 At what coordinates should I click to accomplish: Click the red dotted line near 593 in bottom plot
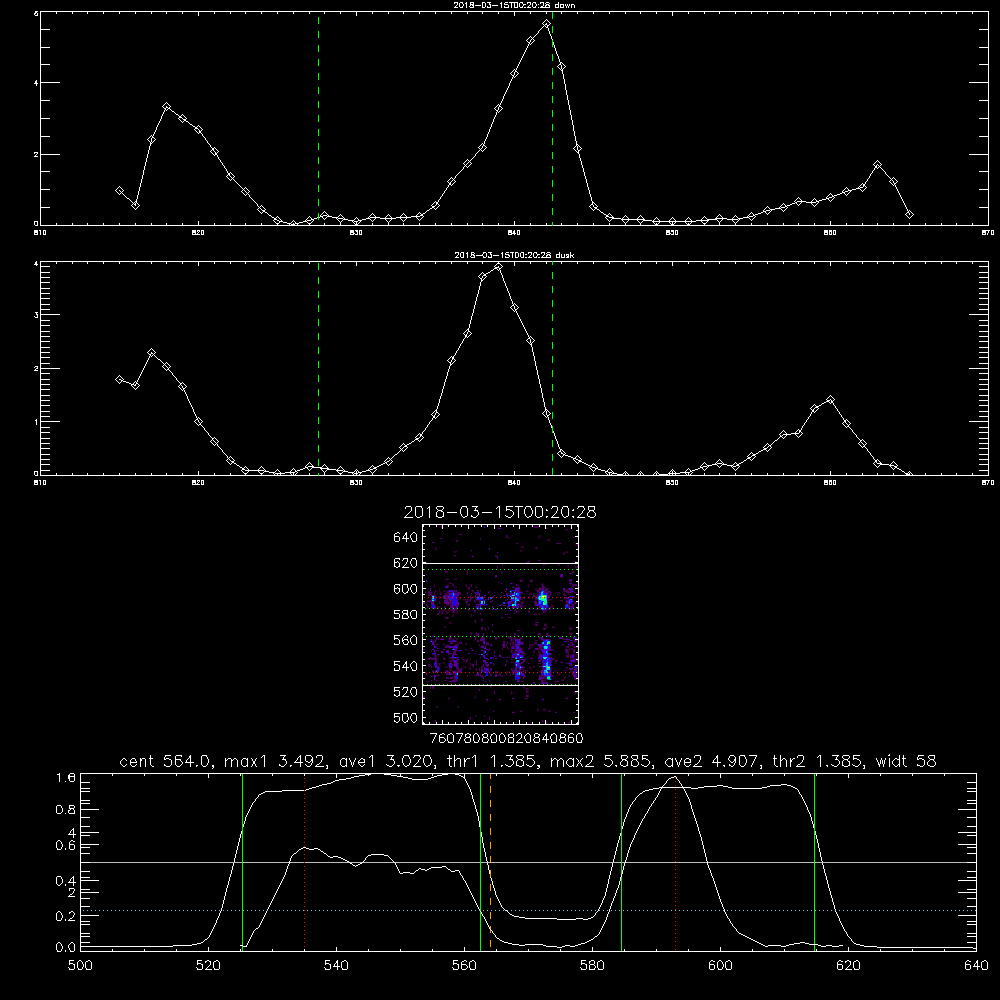pos(675,861)
